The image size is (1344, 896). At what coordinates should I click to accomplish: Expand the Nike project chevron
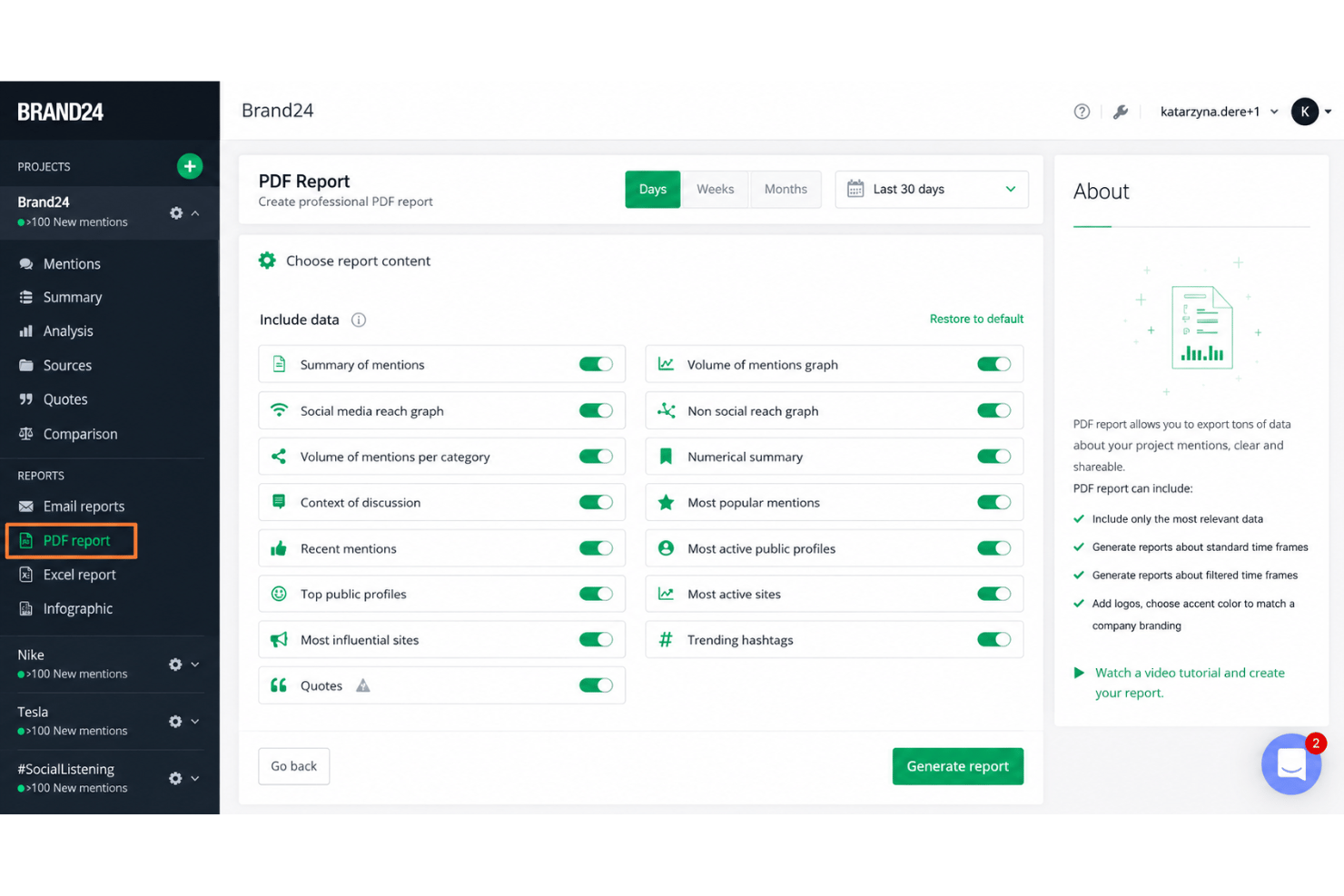(195, 665)
